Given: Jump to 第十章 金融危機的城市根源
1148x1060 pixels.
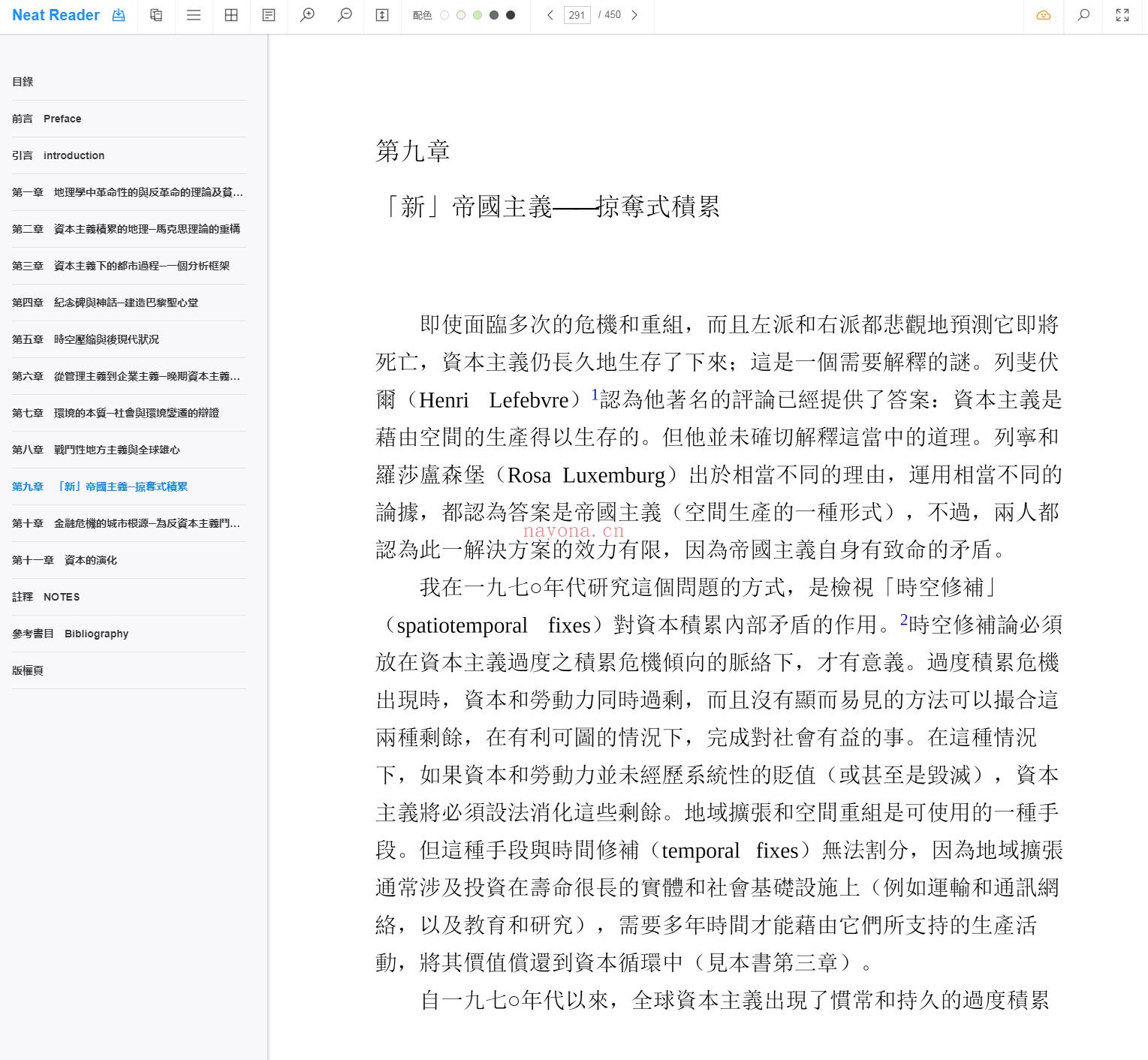Looking at the screenshot, I should pos(128,523).
